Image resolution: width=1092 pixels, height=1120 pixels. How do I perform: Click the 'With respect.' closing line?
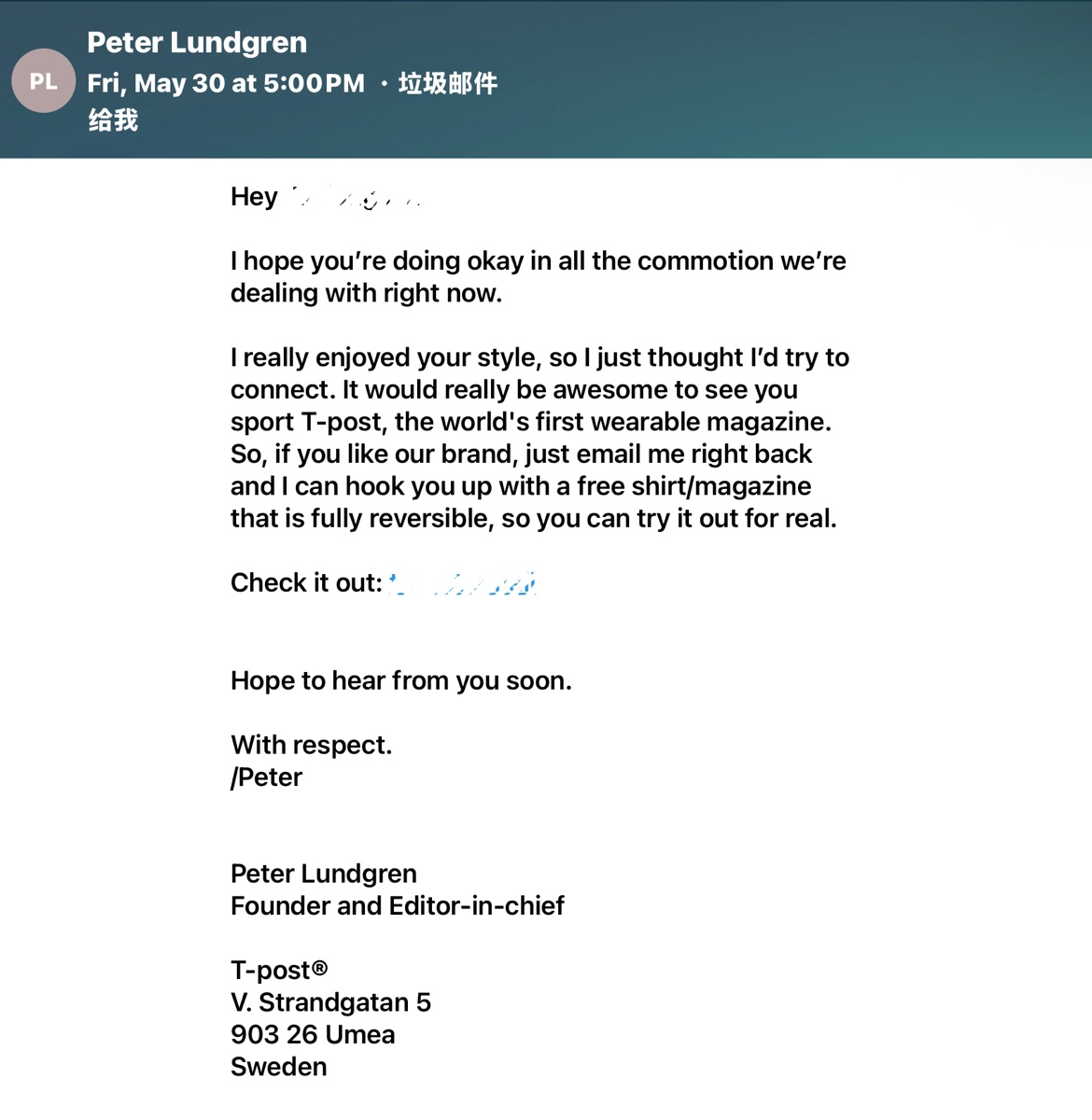click(312, 745)
